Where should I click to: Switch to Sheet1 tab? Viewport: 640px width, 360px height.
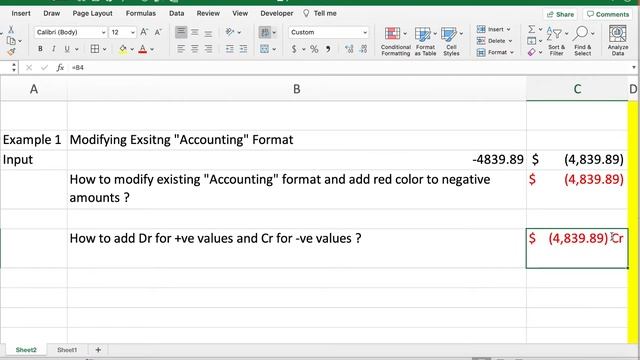[67, 350]
